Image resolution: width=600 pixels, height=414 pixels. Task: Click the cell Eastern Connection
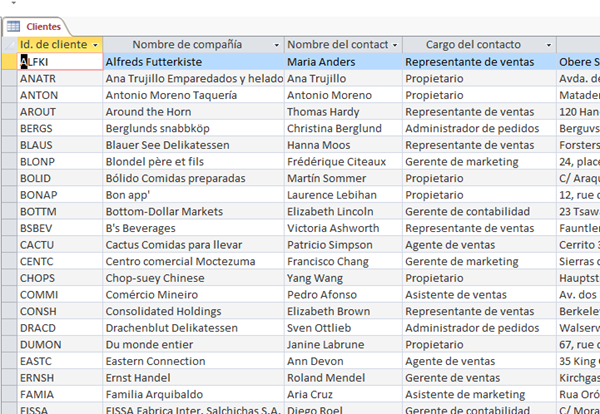[x=193, y=361]
